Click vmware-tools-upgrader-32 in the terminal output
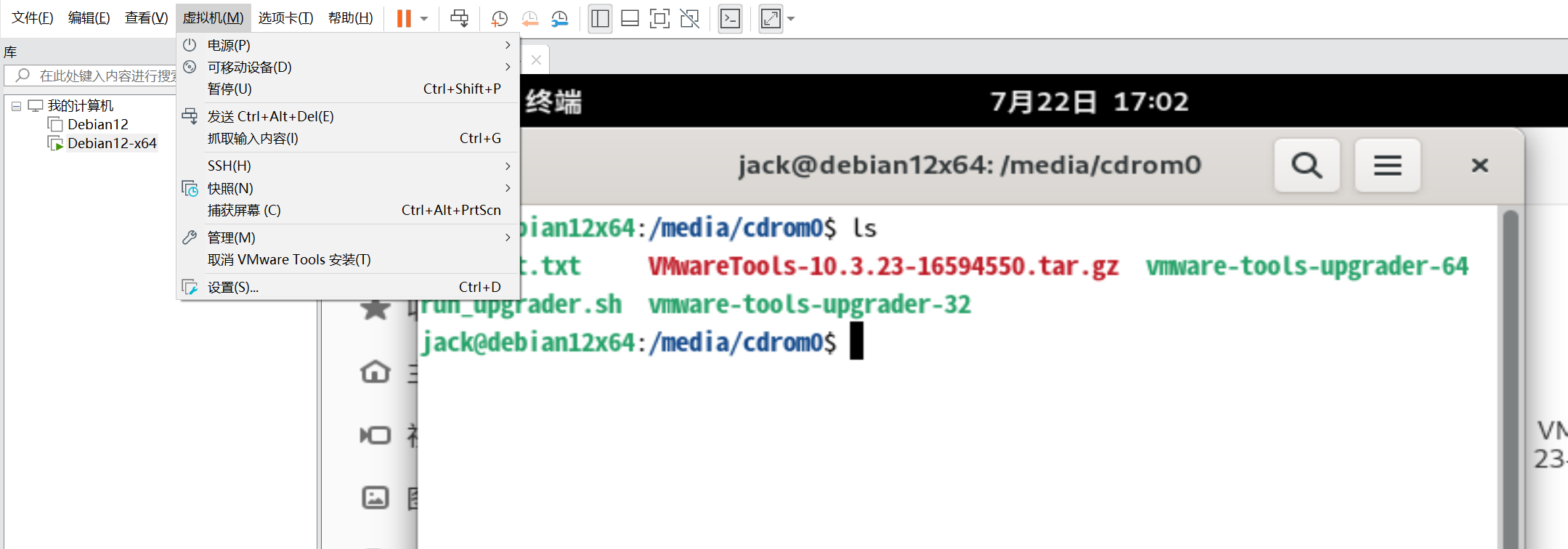The width and height of the screenshot is (1568, 549). pyautogui.click(x=810, y=304)
